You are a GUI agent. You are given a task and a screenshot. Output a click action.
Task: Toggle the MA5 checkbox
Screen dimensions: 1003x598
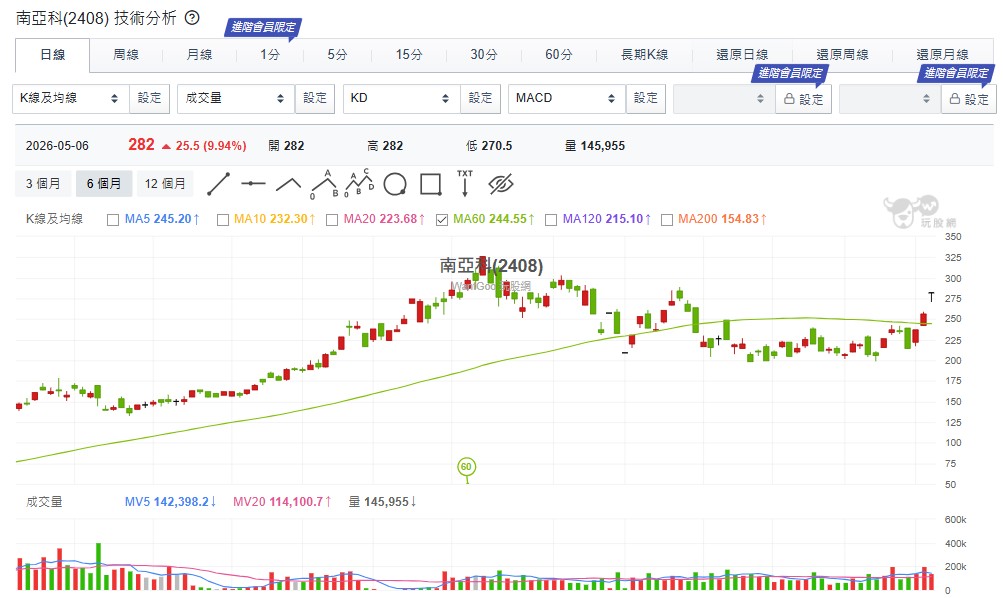pos(113,219)
